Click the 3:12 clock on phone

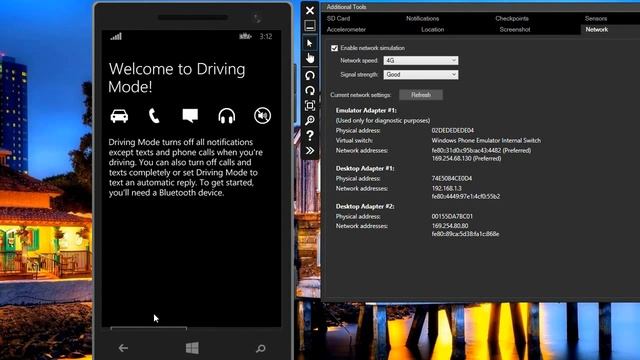point(266,36)
